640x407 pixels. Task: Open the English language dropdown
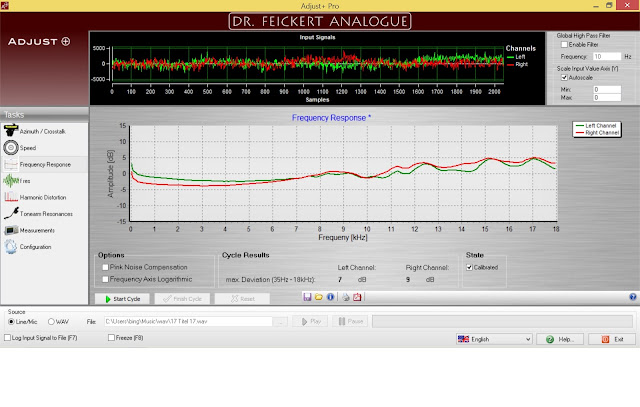pyautogui.click(x=494, y=339)
